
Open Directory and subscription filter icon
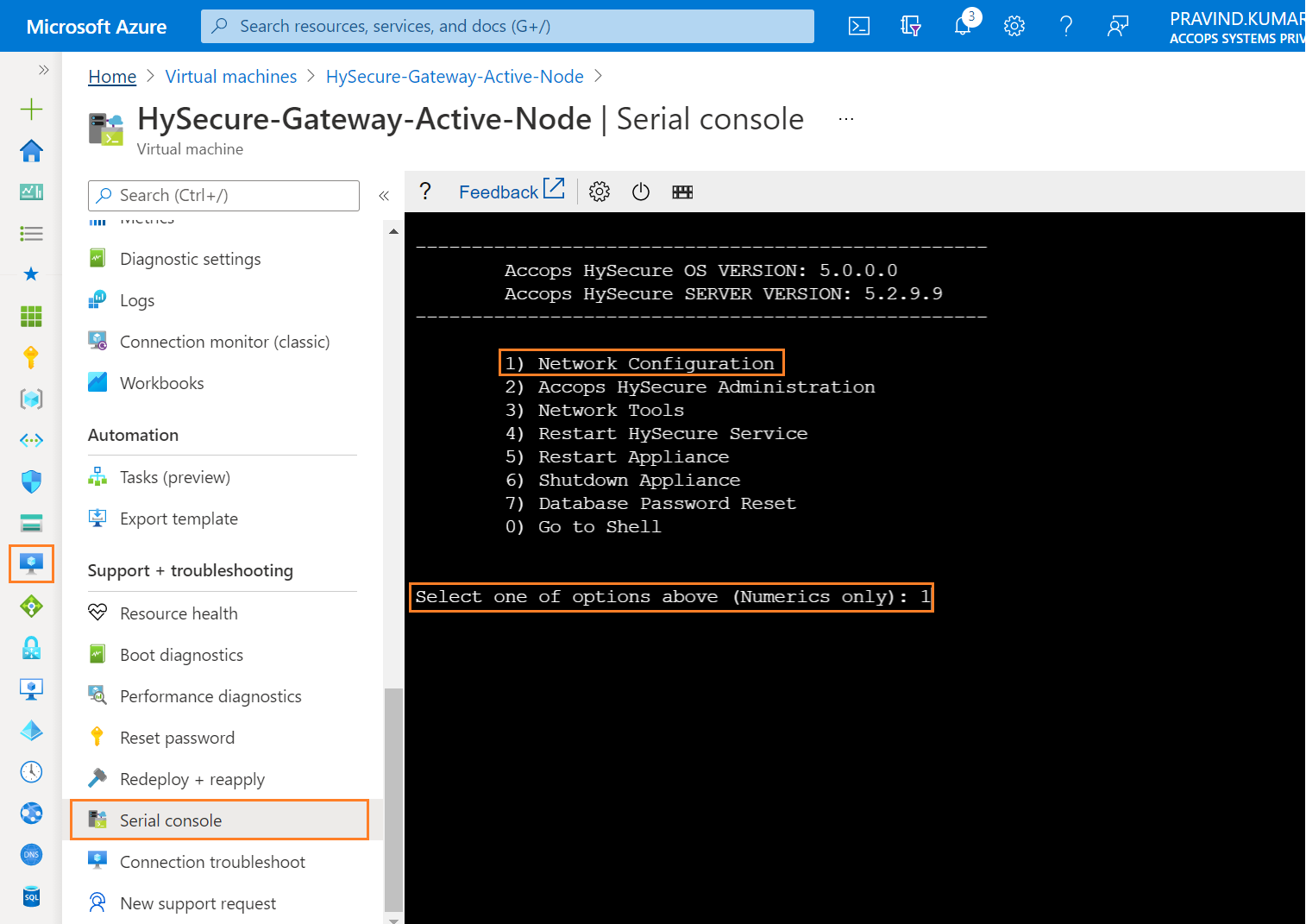click(x=911, y=26)
